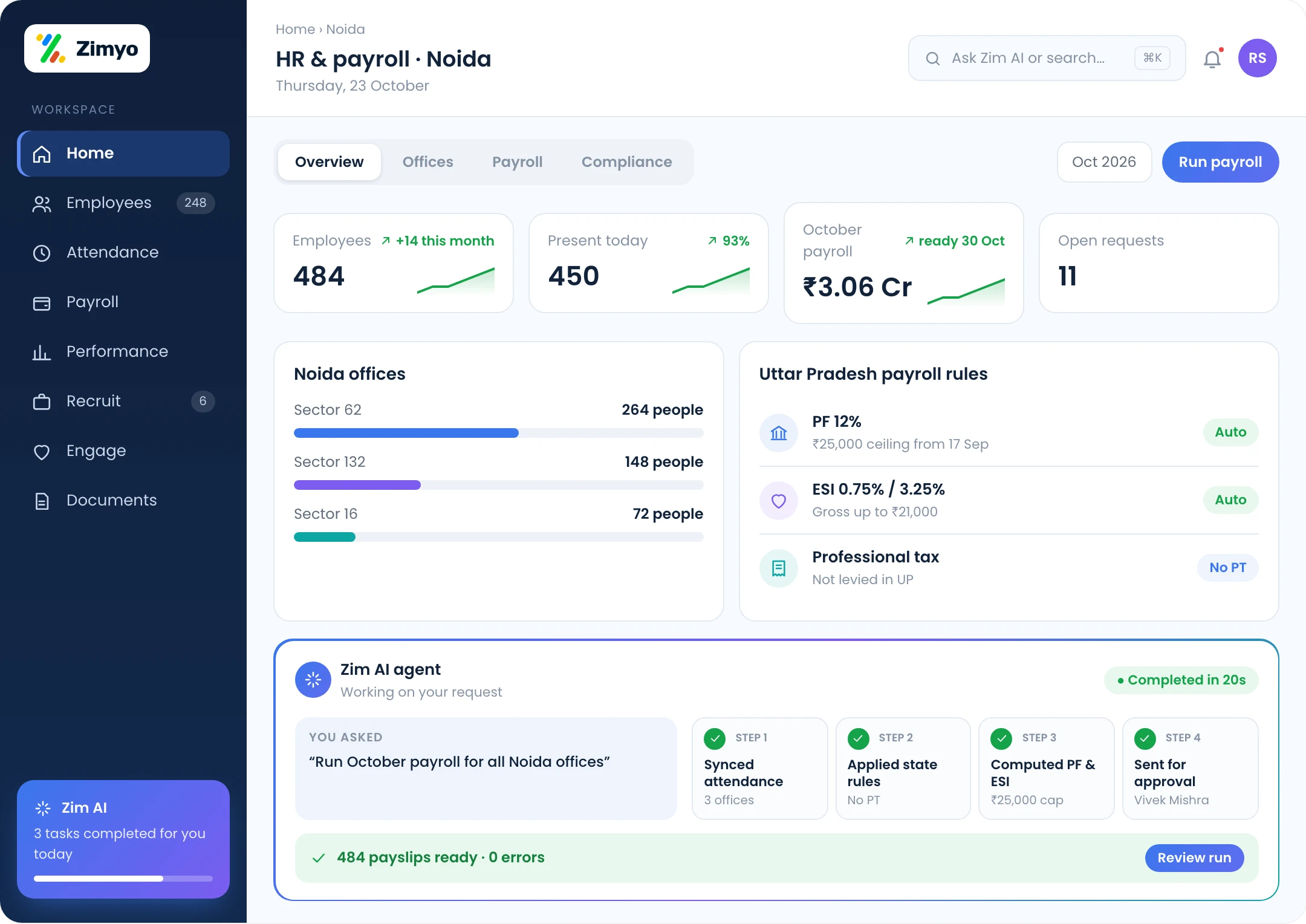Focus the Ask Zim AI search field
This screenshot has height=924, width=1306.
click(x=1047, y=58)
